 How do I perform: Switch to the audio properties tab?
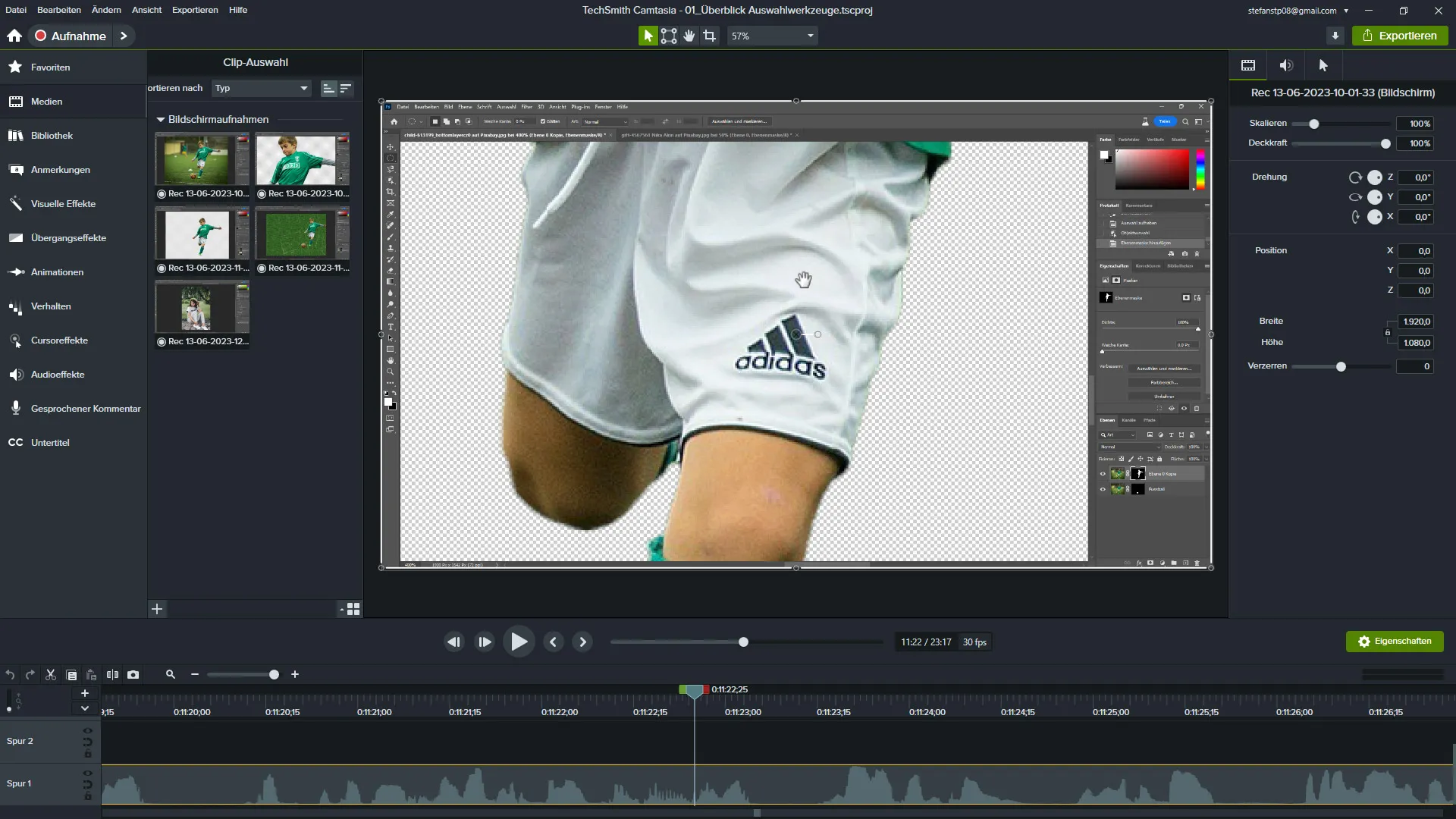coord(1286,65)
